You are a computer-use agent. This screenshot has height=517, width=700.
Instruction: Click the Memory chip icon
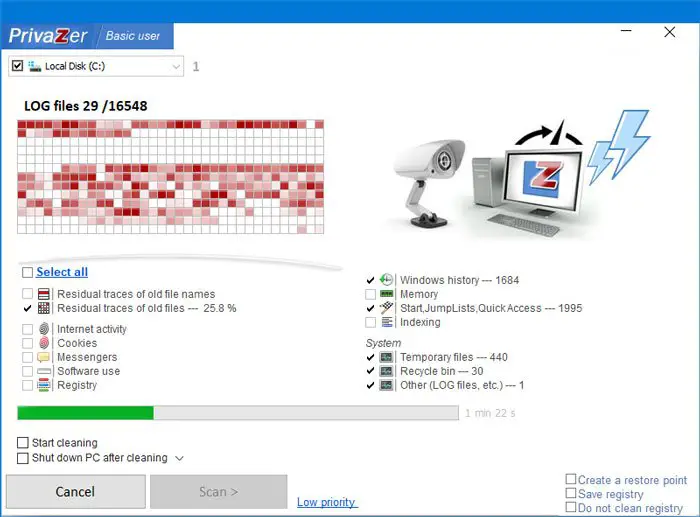[386, 294]
